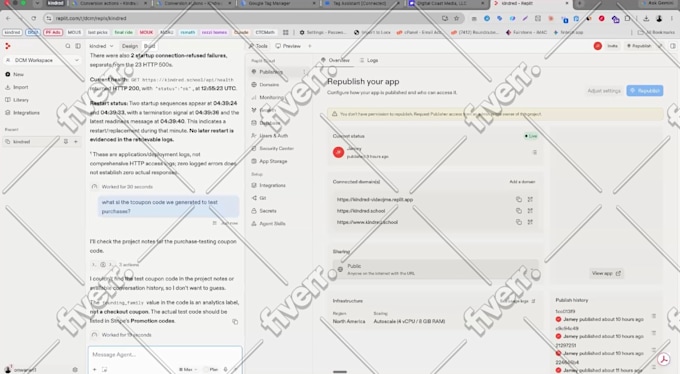Switch to the Overview tab
The width and height of the screenshot is (680, 374).
[335, 60]
